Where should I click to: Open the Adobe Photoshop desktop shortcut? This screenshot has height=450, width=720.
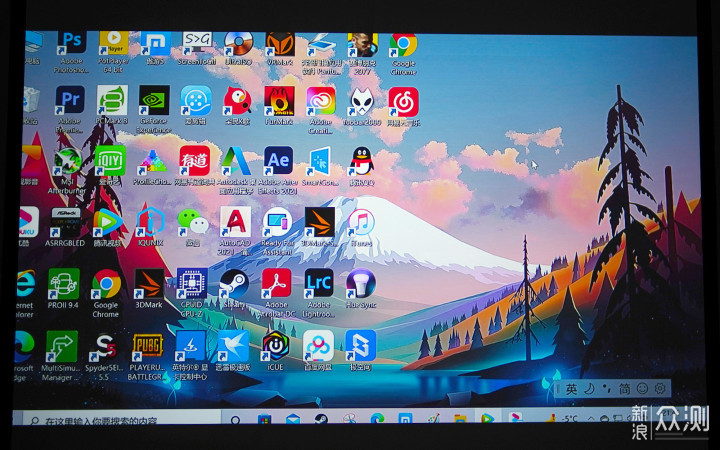[72, 44]
